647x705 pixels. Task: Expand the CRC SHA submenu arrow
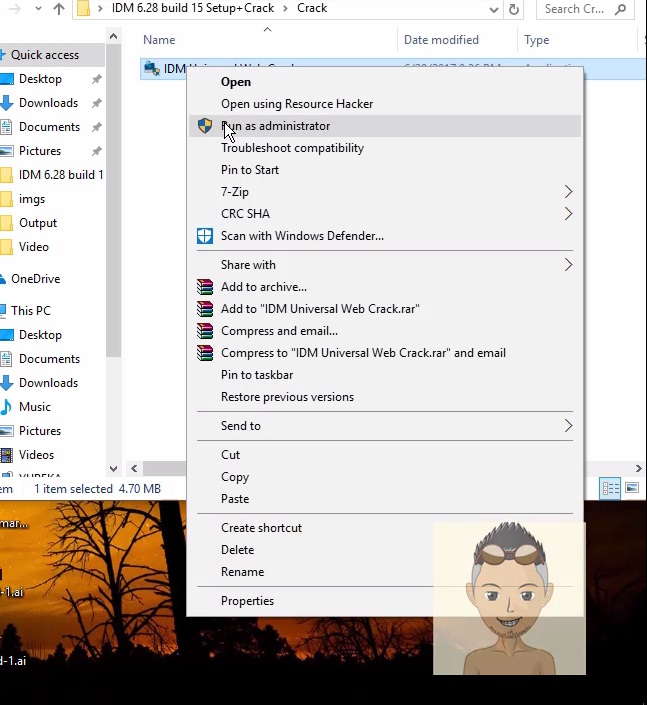tap(568, 214)
